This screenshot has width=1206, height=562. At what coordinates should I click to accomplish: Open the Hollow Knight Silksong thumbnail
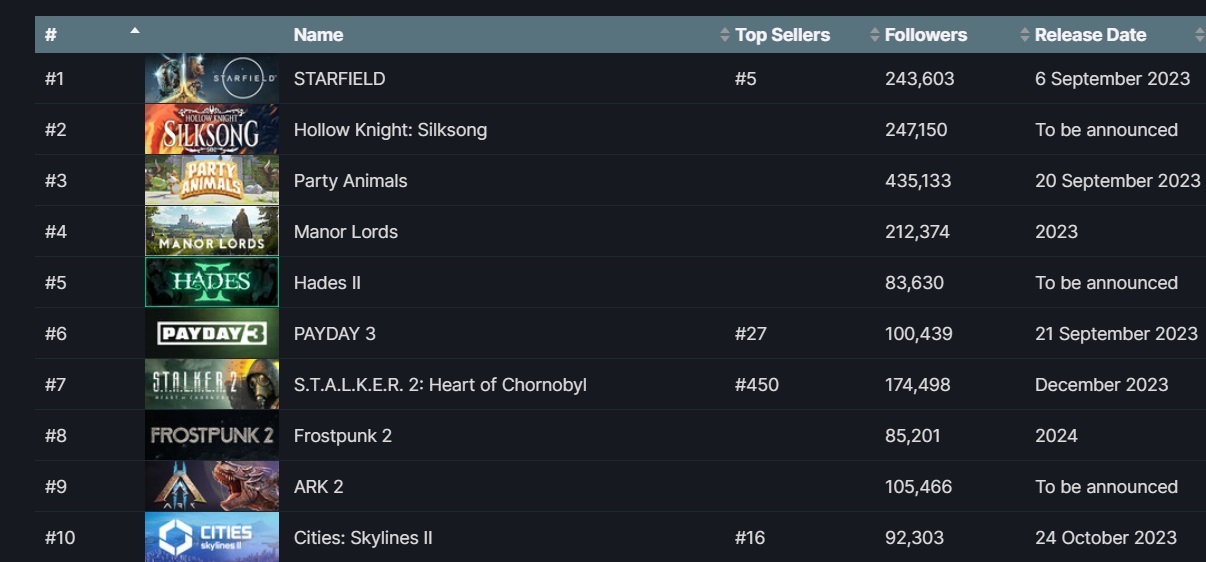(x=211, y=130)
